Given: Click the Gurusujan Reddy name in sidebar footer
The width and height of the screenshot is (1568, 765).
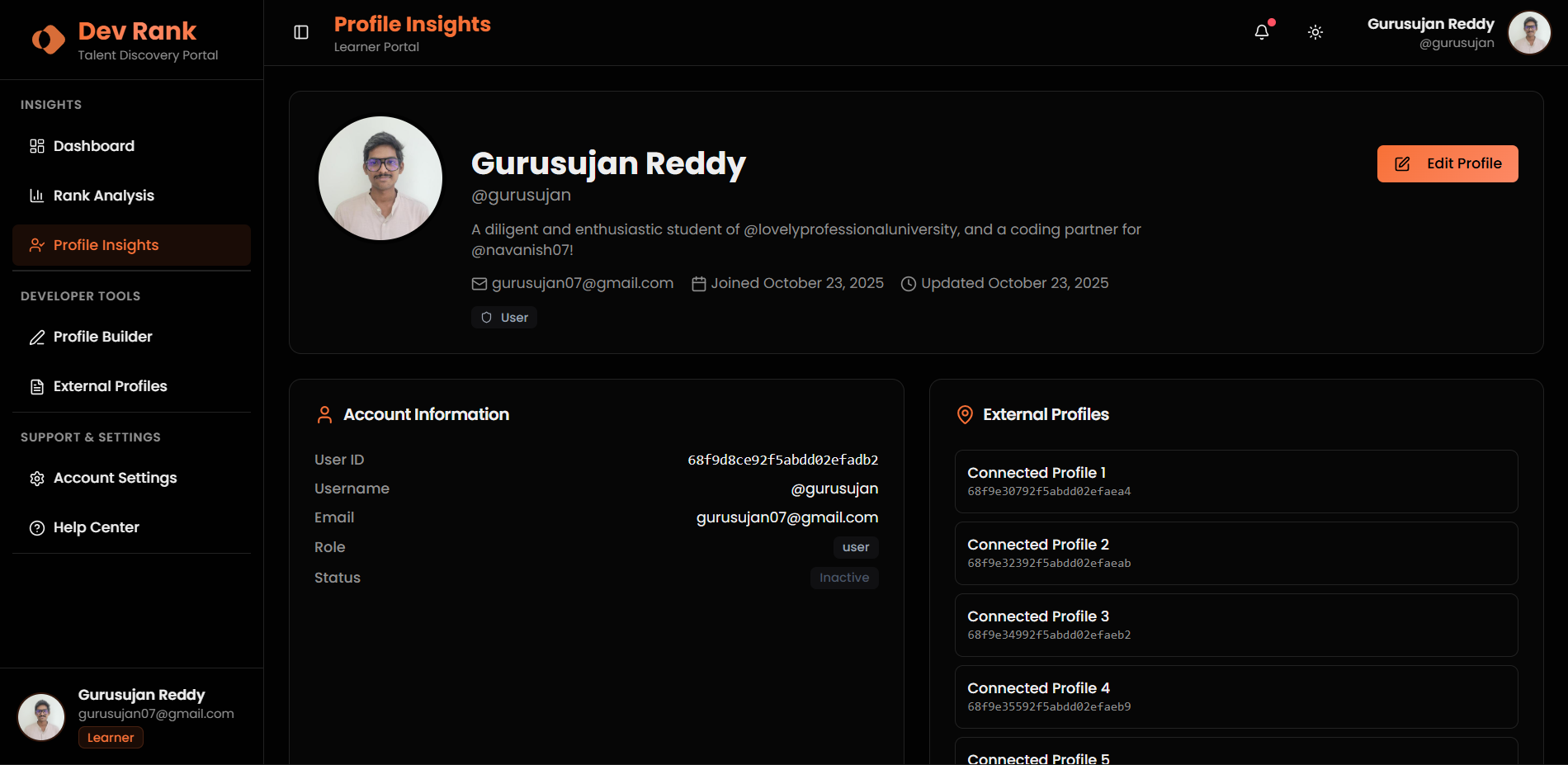Looking at the screenshot, I should [x=141, y=695].
